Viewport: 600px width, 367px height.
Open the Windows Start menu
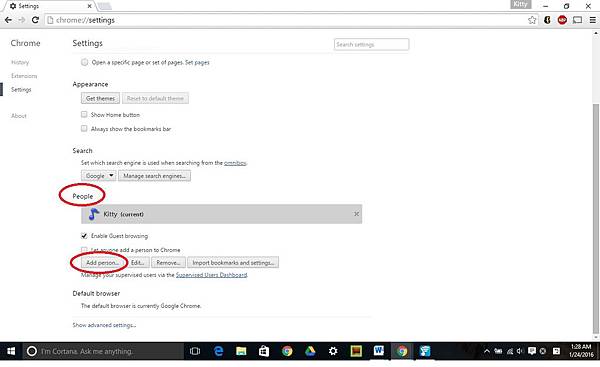11,351
